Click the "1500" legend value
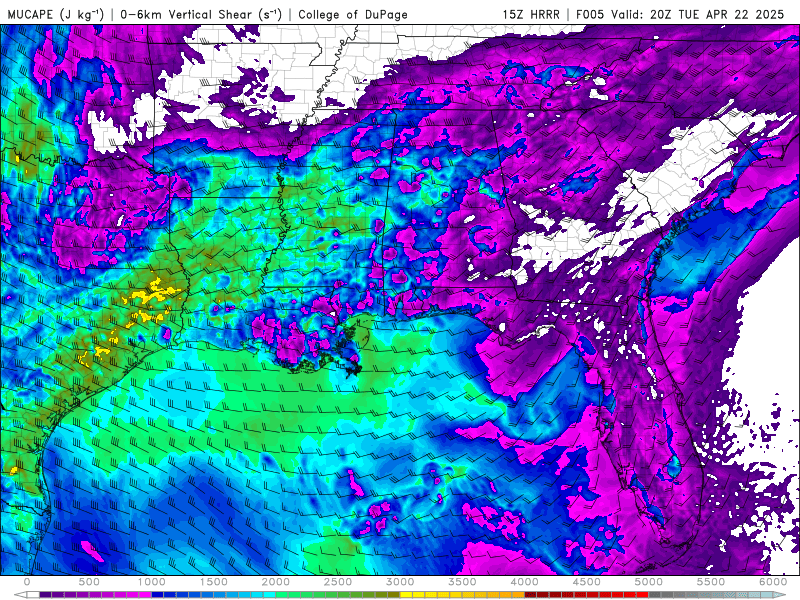This screenshot has height=600, width=800. click(214, 582)
